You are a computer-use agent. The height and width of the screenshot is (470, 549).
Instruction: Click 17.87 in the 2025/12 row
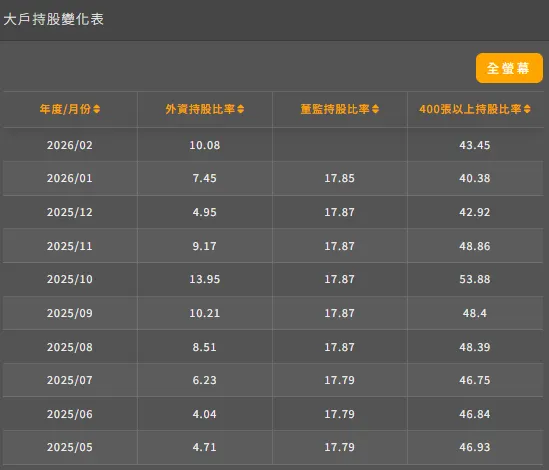click(339, 212)
